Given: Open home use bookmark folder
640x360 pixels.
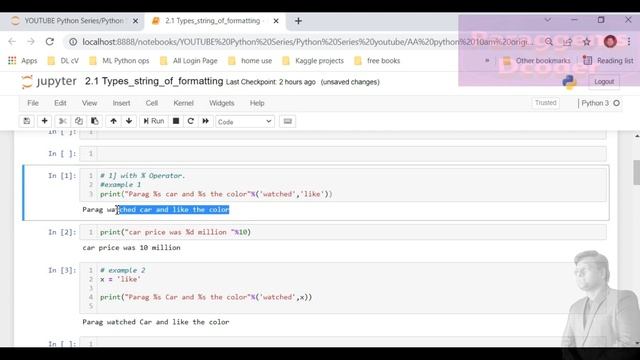Looking at the screenshot, I should pyautogui.click(x=250, y=61).
